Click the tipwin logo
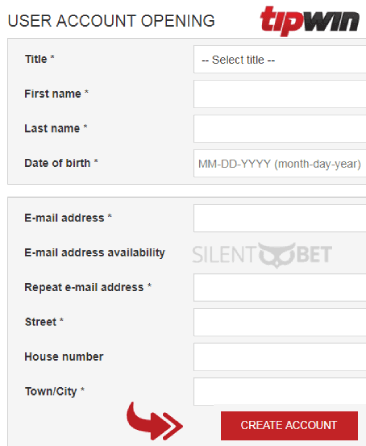Screen dimensions: 366x446 [x=310, y=20]
